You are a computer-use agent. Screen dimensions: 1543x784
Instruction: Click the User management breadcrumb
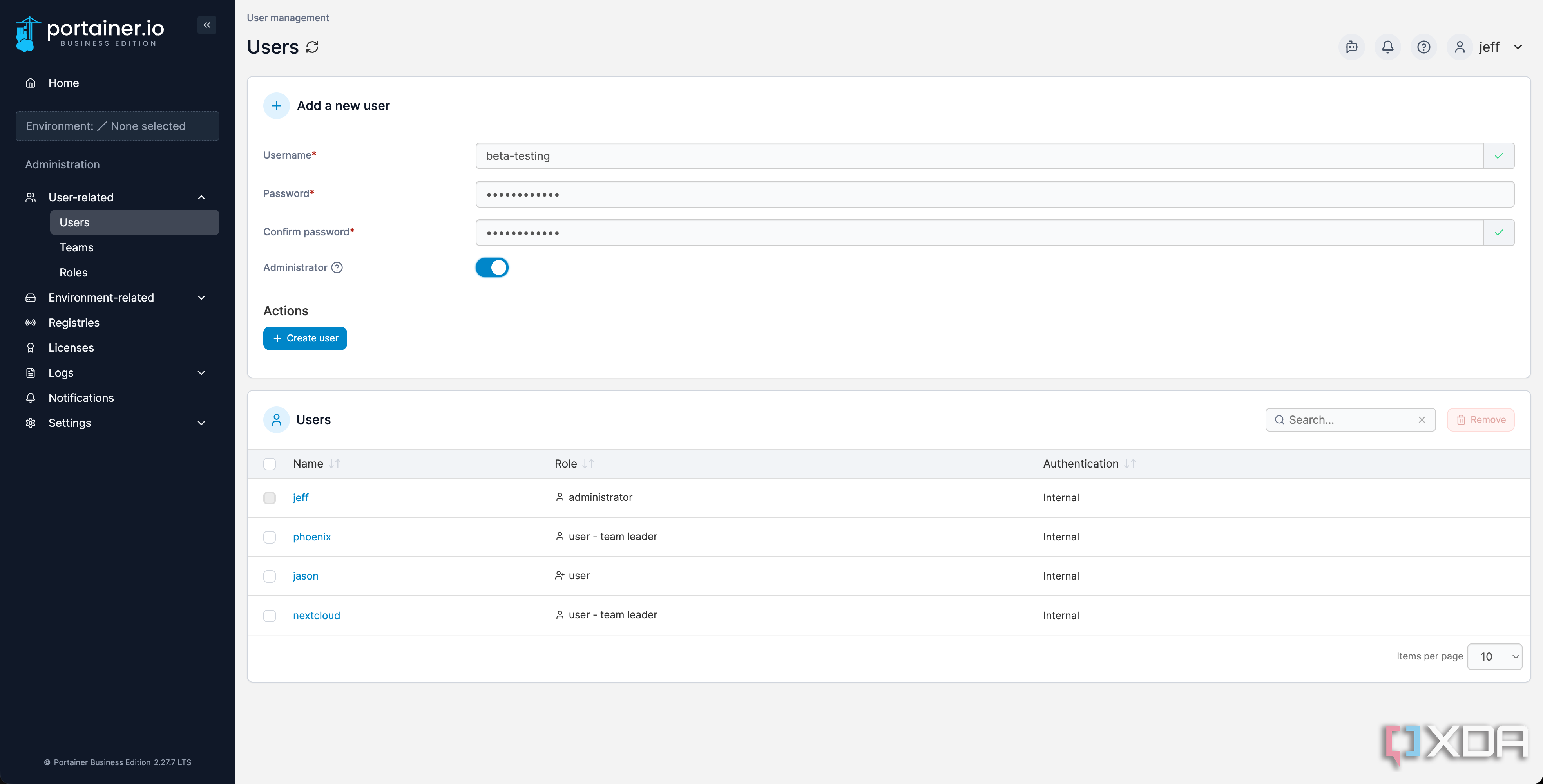pyautogui.click(x=288, y=18)
